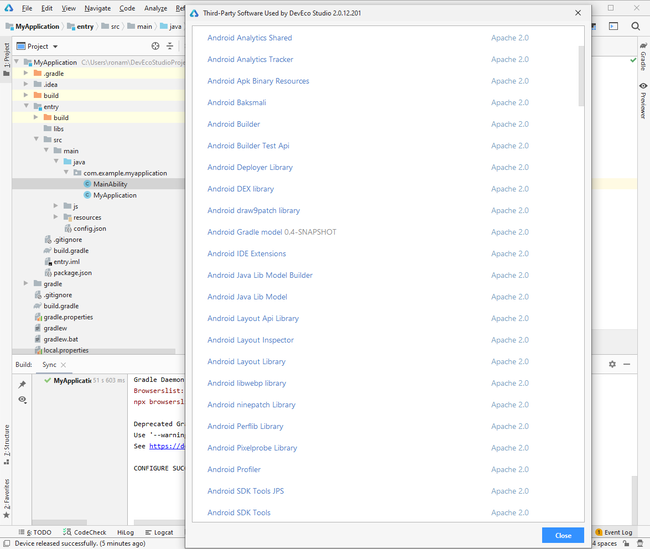Open the Logcat tool window
The image size is (650, 549).
pyautogui.click(x=159, y=532)
